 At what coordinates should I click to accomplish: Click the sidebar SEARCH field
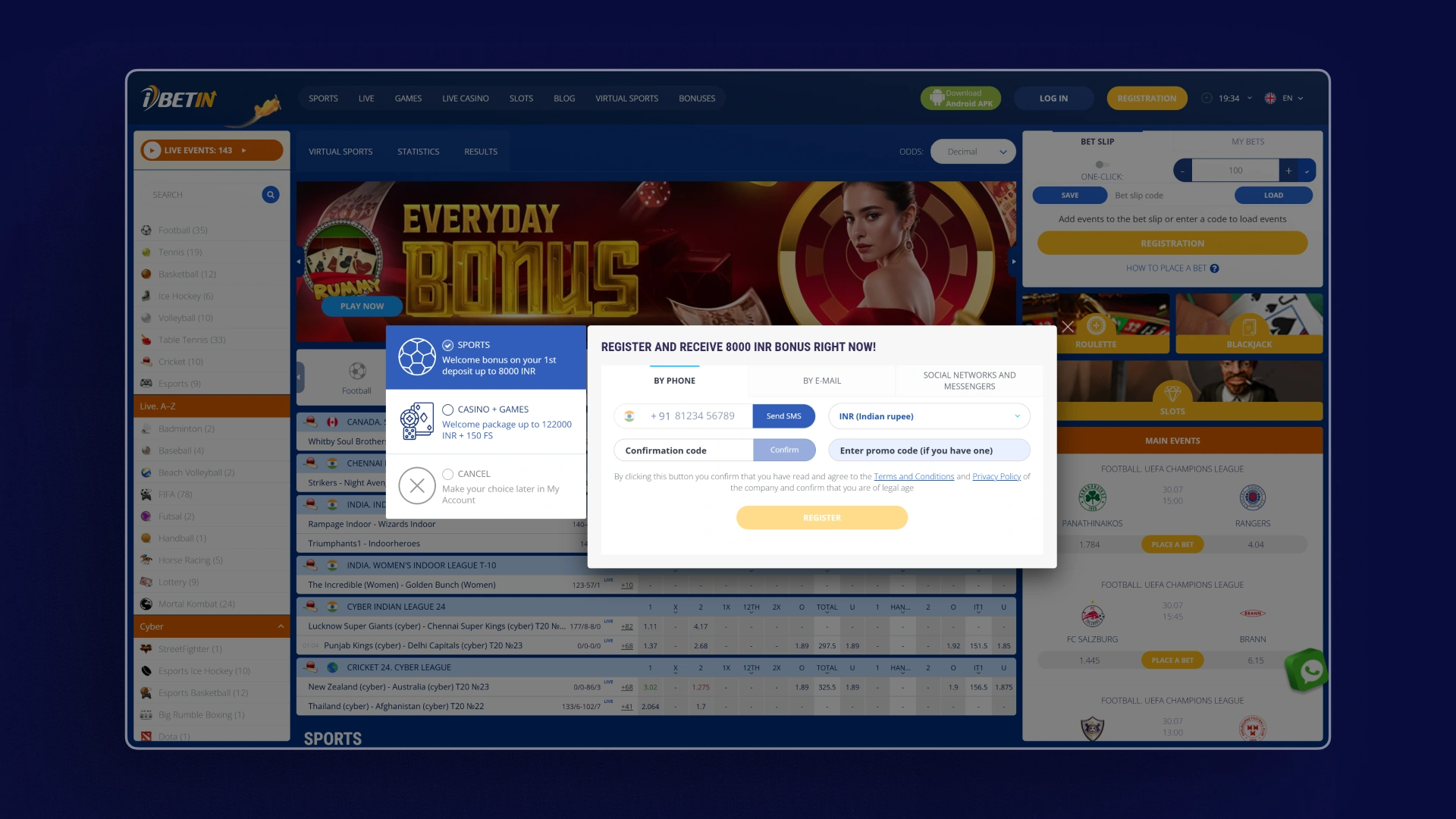click(x=202, y=195)
